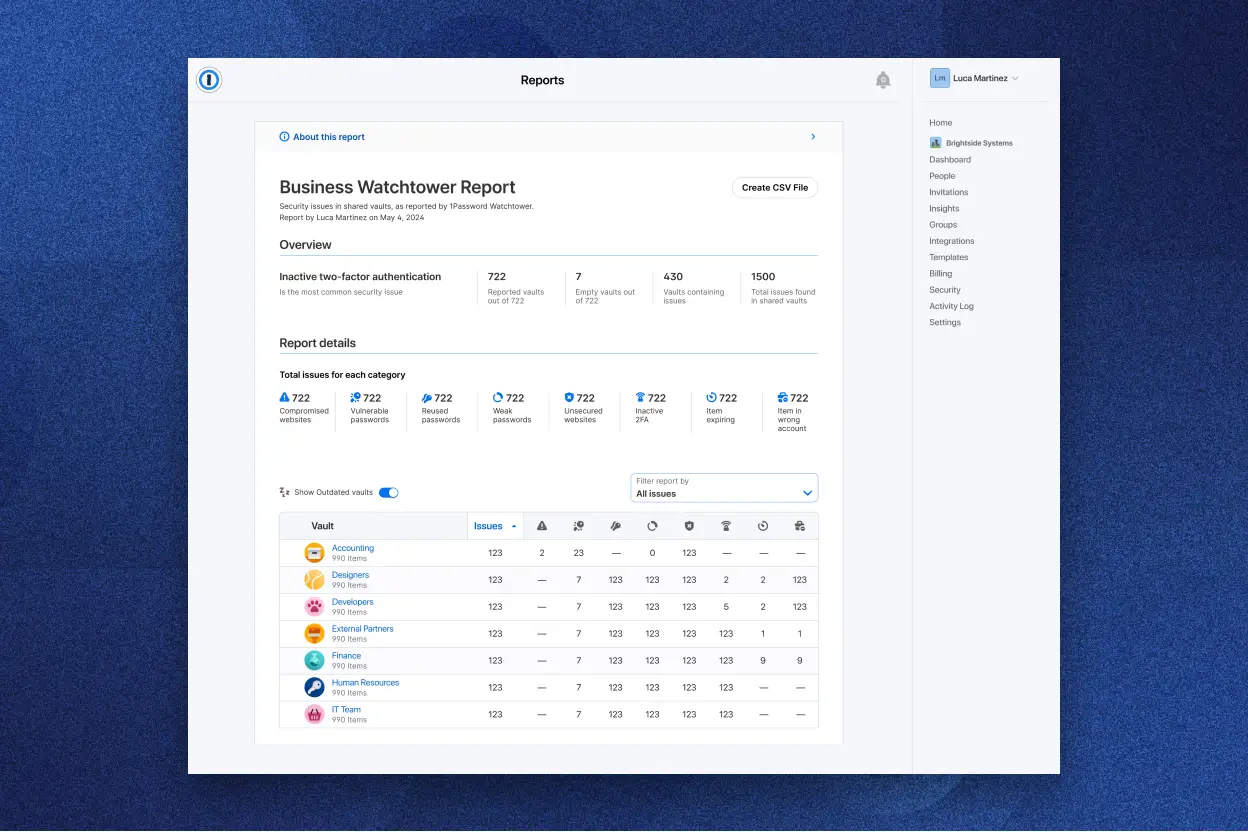1248x832 pixels.
Task: Click the Create CSV File button
Action: pos(775,188)
